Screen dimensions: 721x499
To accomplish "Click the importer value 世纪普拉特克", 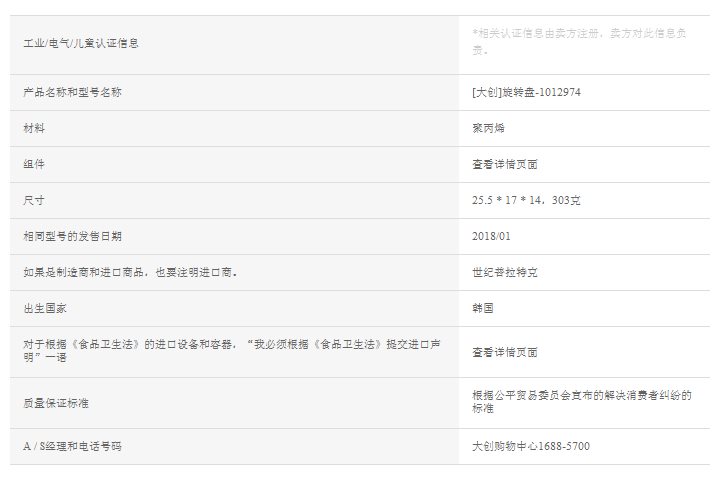I will (x=505, y=272).
